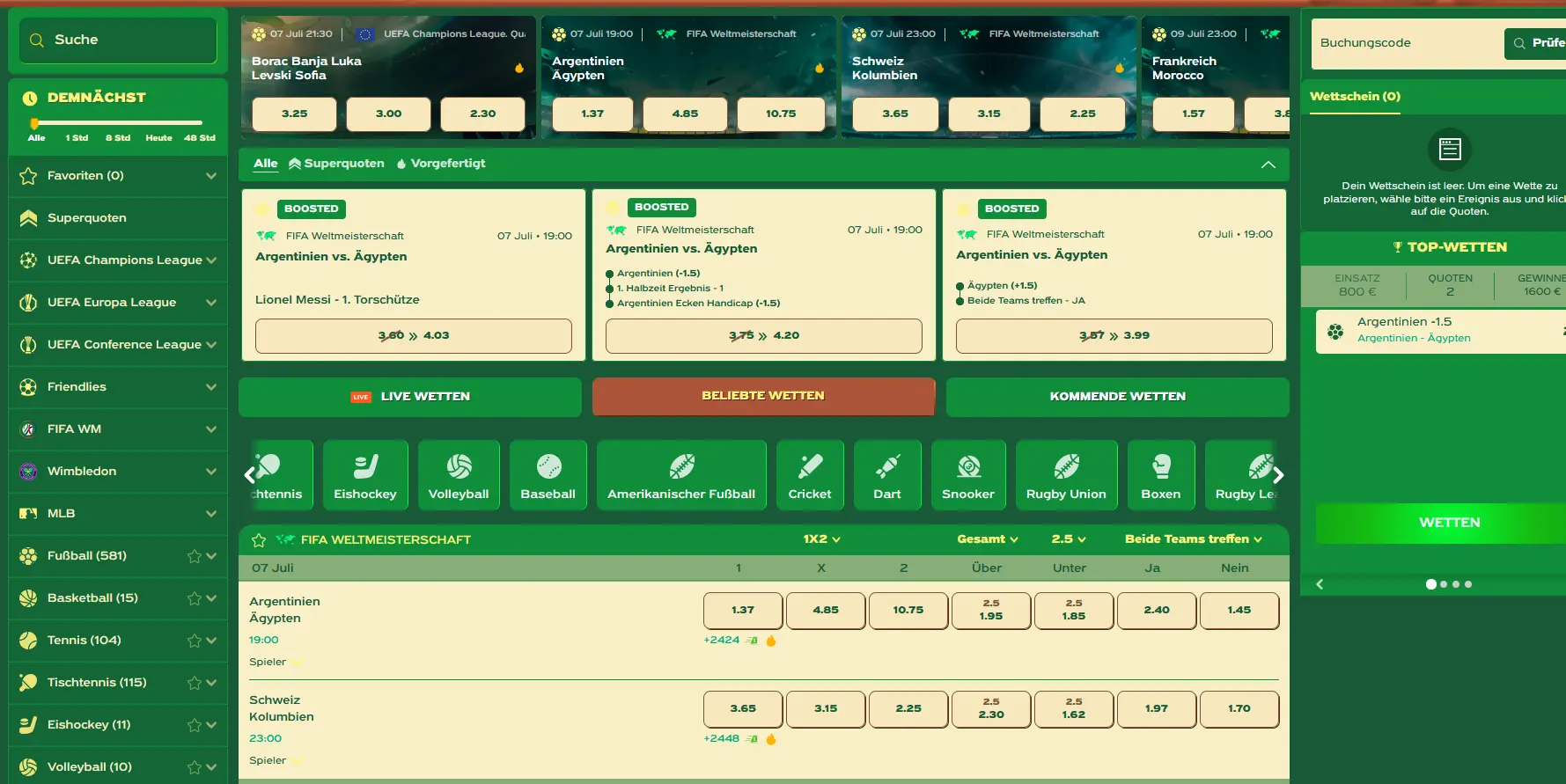
Task: Click the MLB logo icon in sidebar
Action: click(x=28, y=514)
